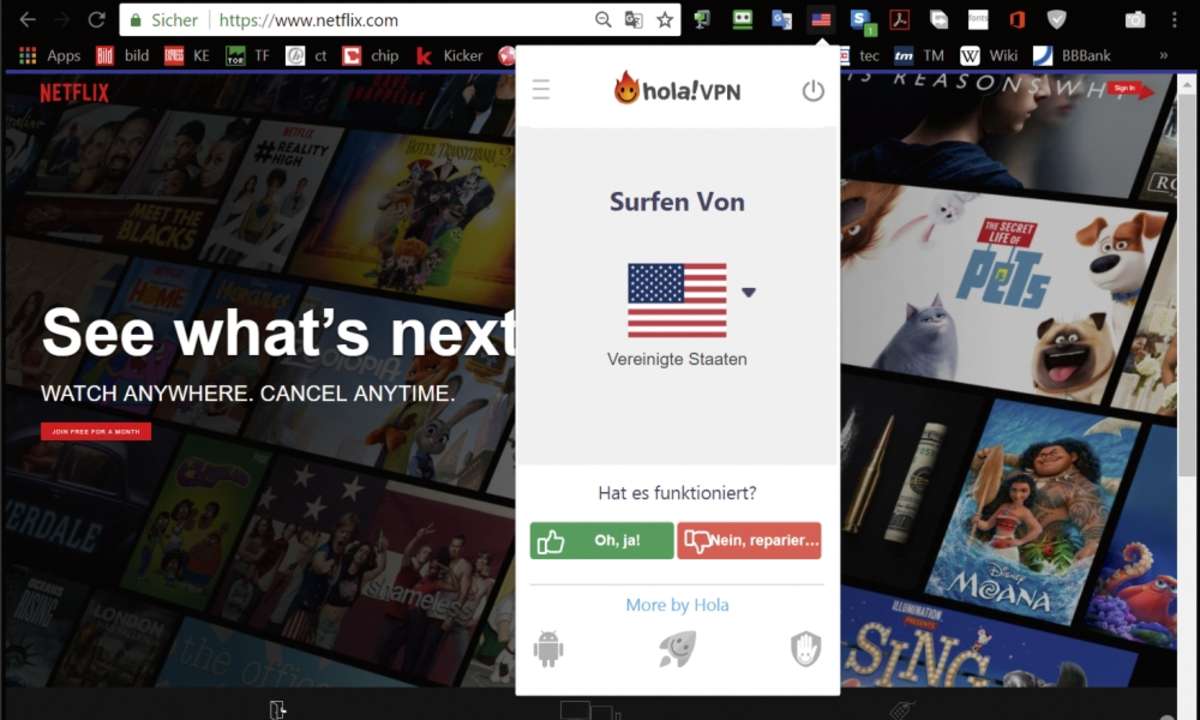The width and height of the screenshot is (1200, 720).
Task: Go back with browser back arrow
Action: [x=28, y=19]
